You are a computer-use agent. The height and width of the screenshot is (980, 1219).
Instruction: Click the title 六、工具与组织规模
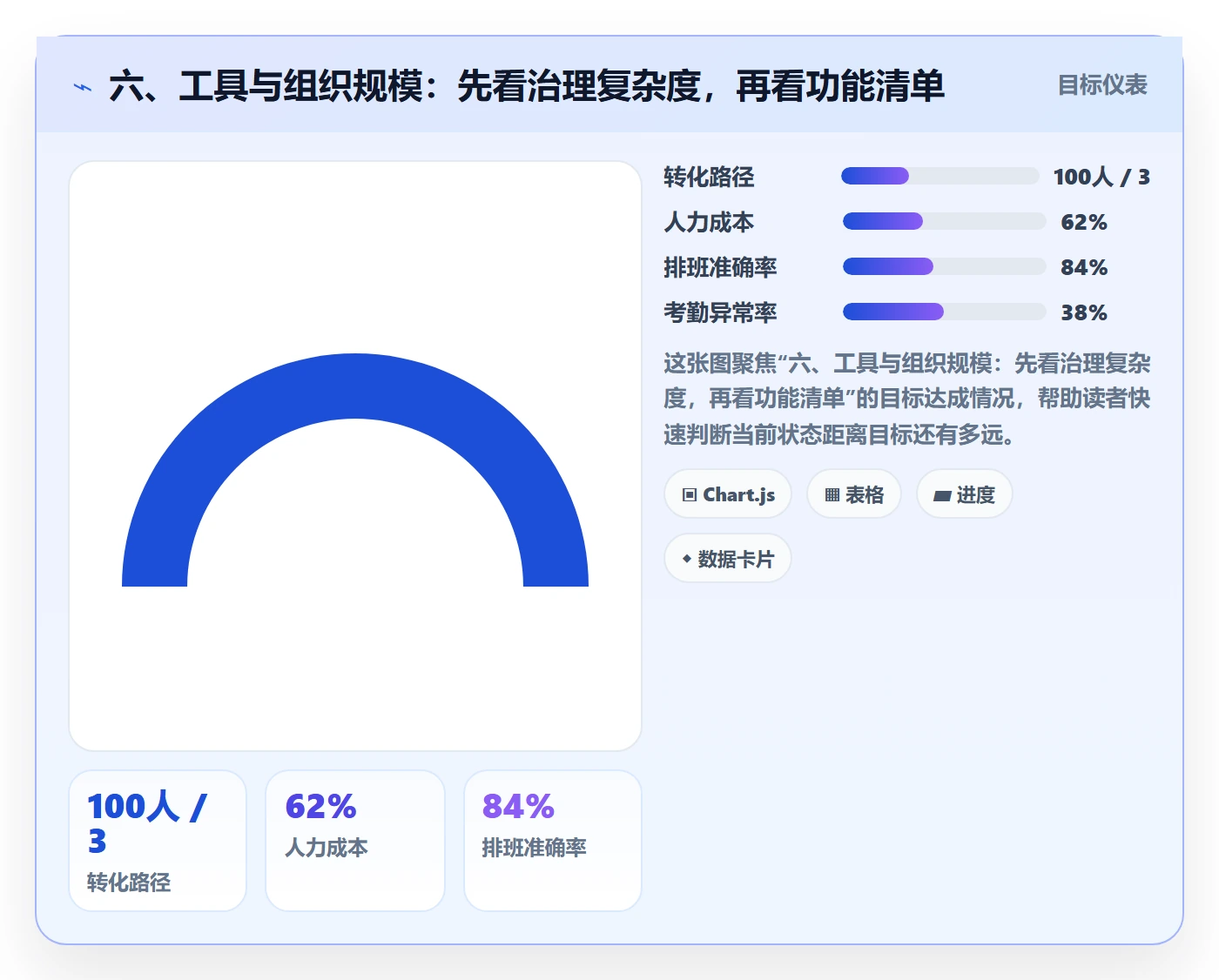click(x=527, y=86)
